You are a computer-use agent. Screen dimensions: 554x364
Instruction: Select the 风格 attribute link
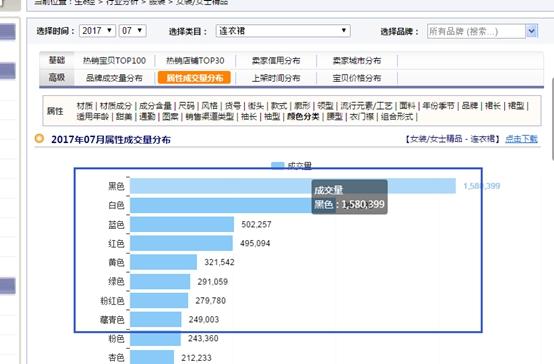pos(210,106)
